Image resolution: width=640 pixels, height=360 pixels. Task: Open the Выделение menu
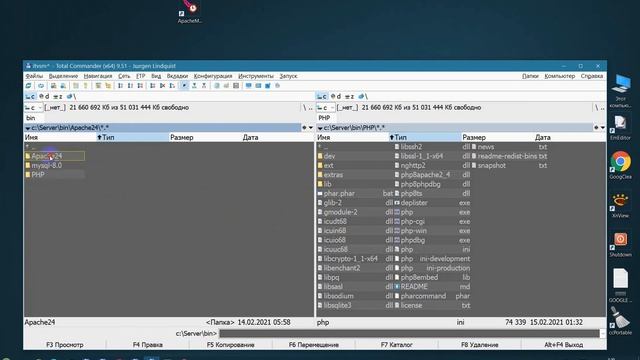[63, 76]
